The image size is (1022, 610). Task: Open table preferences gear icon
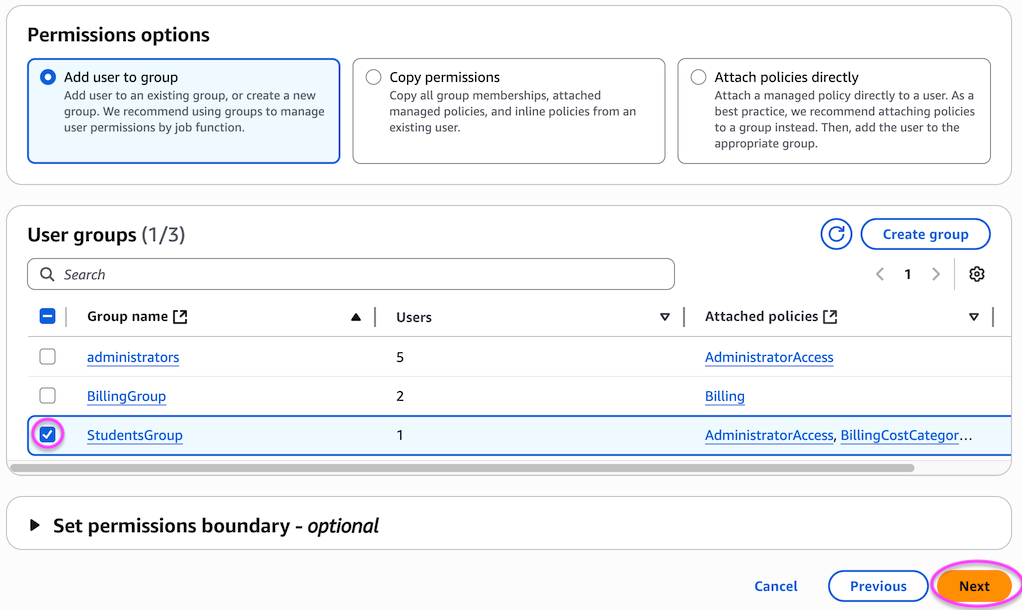click(977, 274)
